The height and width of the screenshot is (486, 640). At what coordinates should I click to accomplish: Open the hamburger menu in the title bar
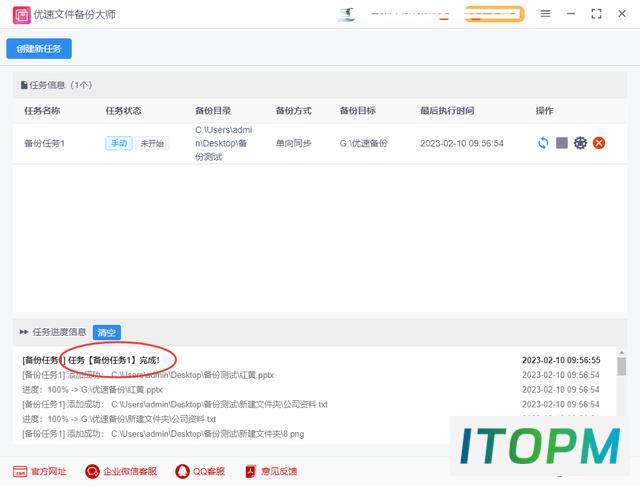coord(545,14)
